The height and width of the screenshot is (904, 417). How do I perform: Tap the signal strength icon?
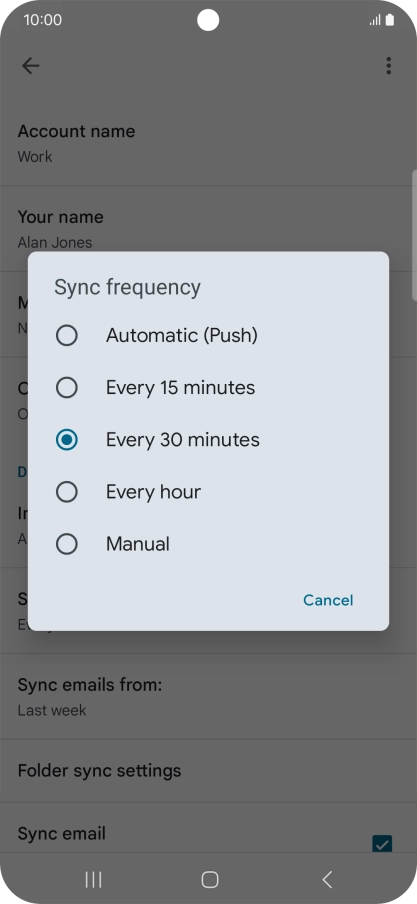(x=375, y=21)
